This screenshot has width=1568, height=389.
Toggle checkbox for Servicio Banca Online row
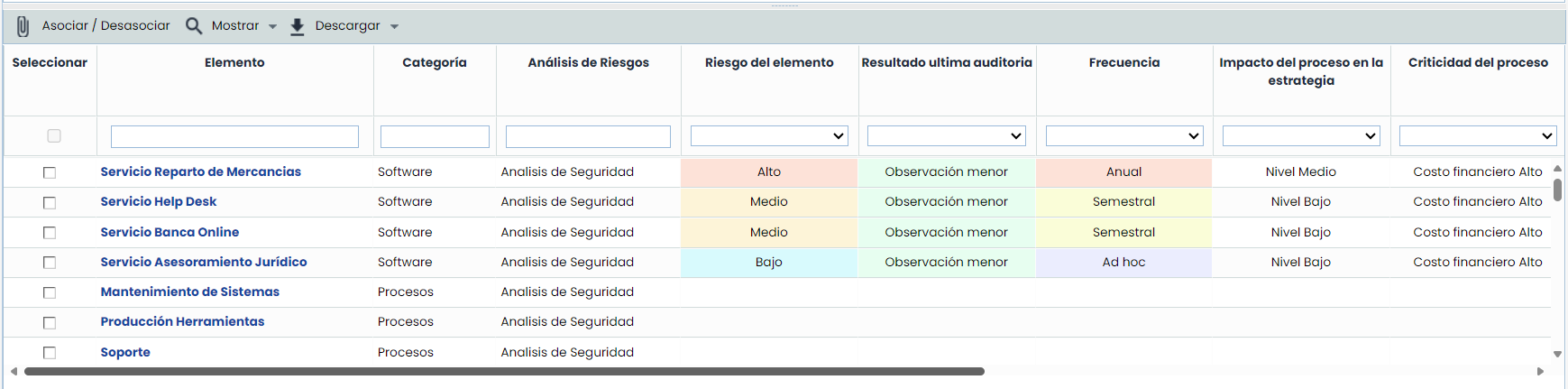[50, 233]
